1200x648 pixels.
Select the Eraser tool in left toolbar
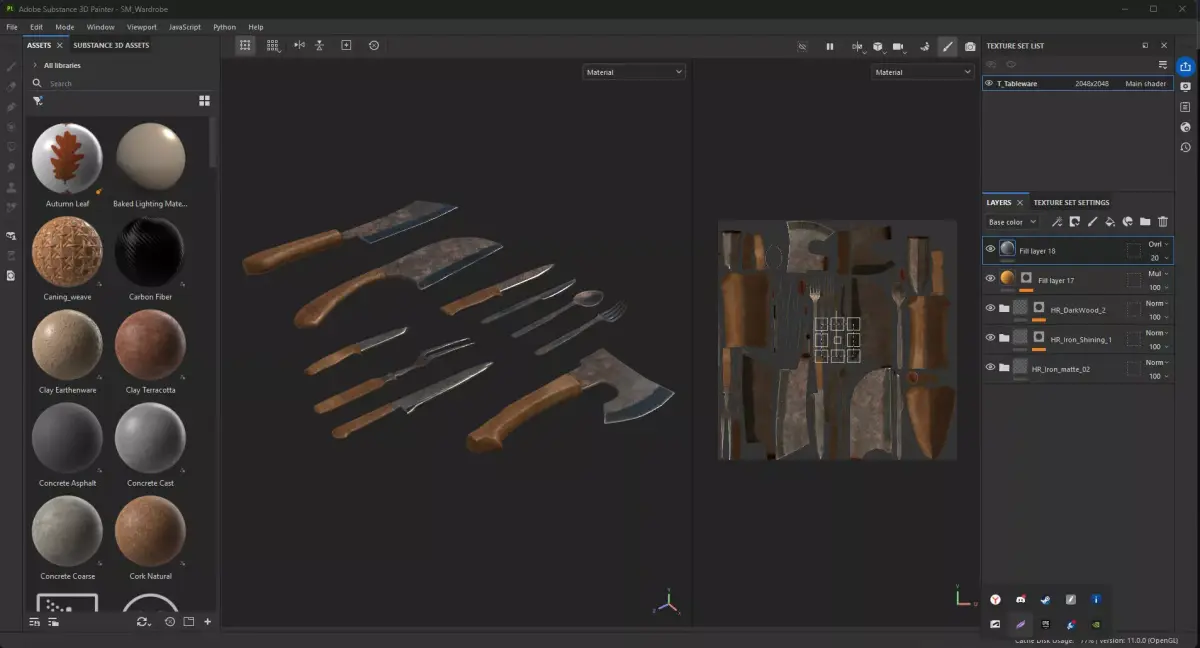[x=11, y=87]
